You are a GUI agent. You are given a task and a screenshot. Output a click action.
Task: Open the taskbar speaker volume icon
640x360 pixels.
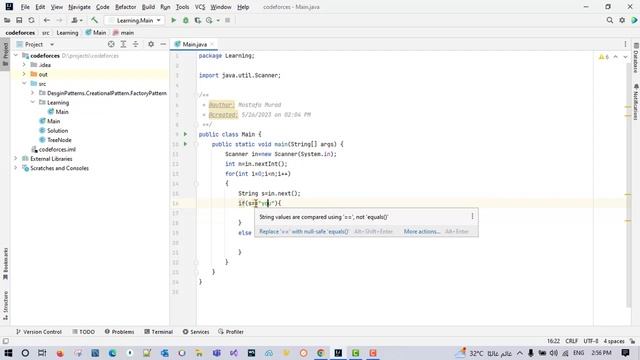coord(553,353)
